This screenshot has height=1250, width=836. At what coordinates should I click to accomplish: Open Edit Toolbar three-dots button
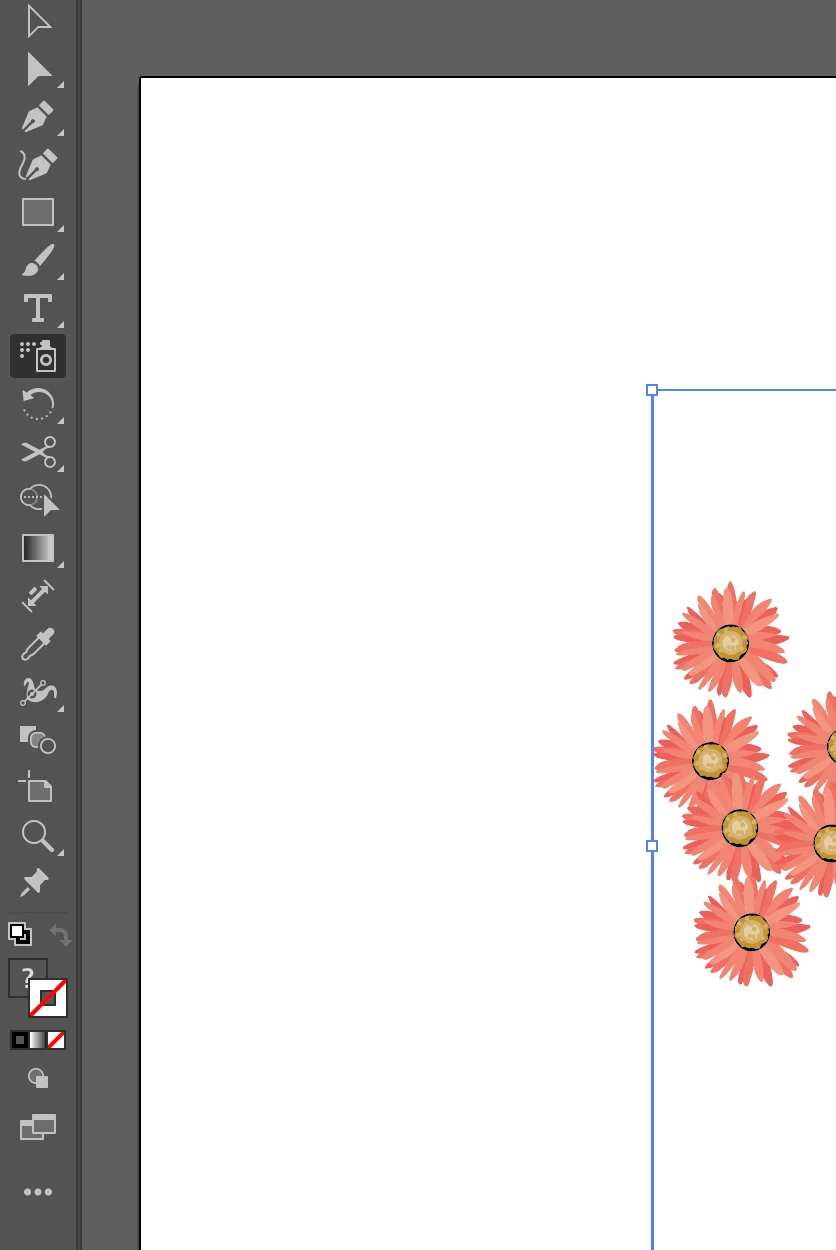38,1192
